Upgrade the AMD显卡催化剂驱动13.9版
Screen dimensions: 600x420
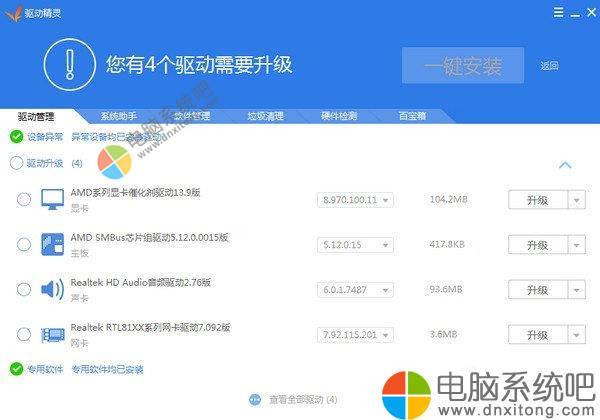click(x=538, y=200)
